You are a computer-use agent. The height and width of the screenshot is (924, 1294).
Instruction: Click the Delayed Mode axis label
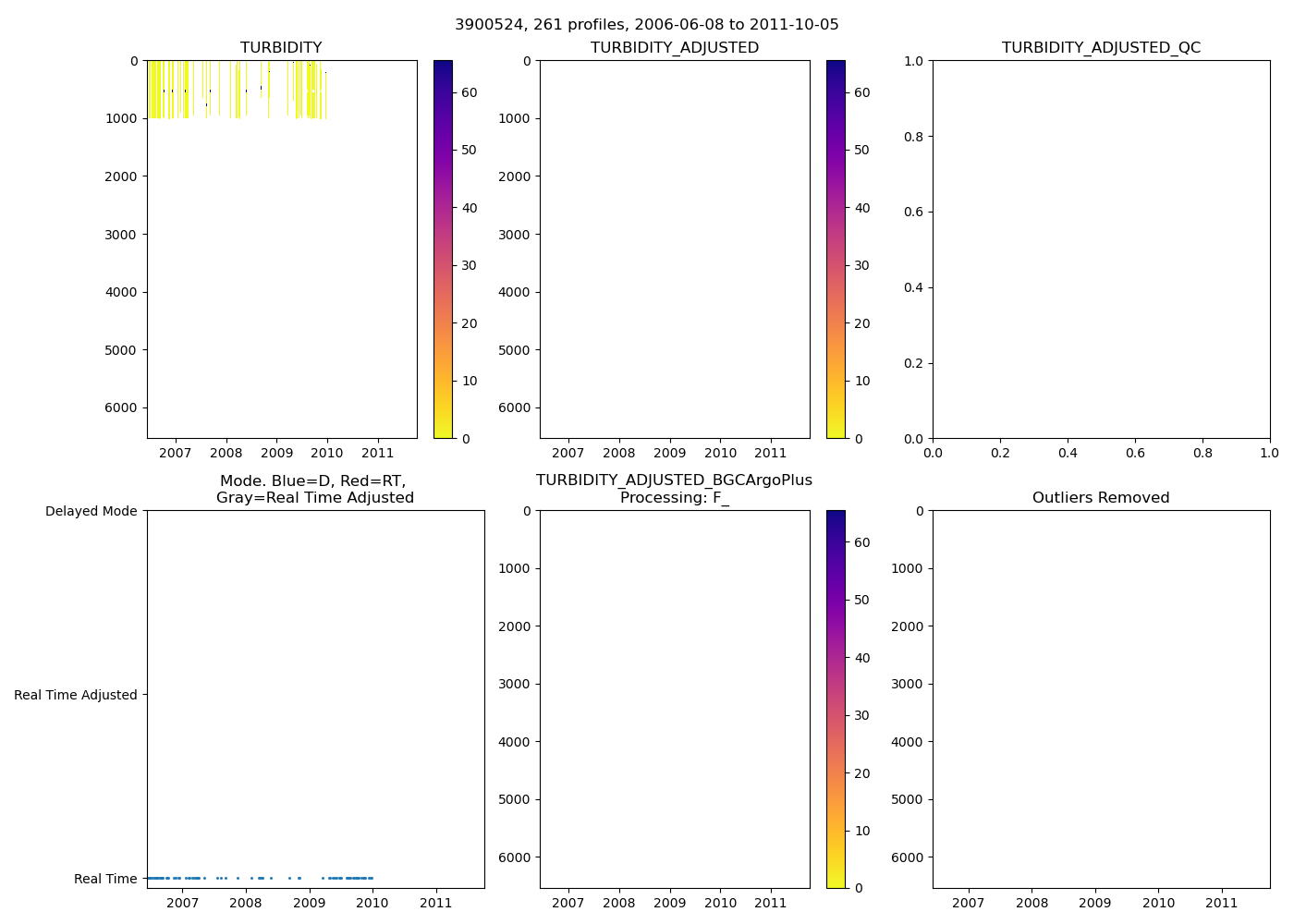(x=91, y=511)
